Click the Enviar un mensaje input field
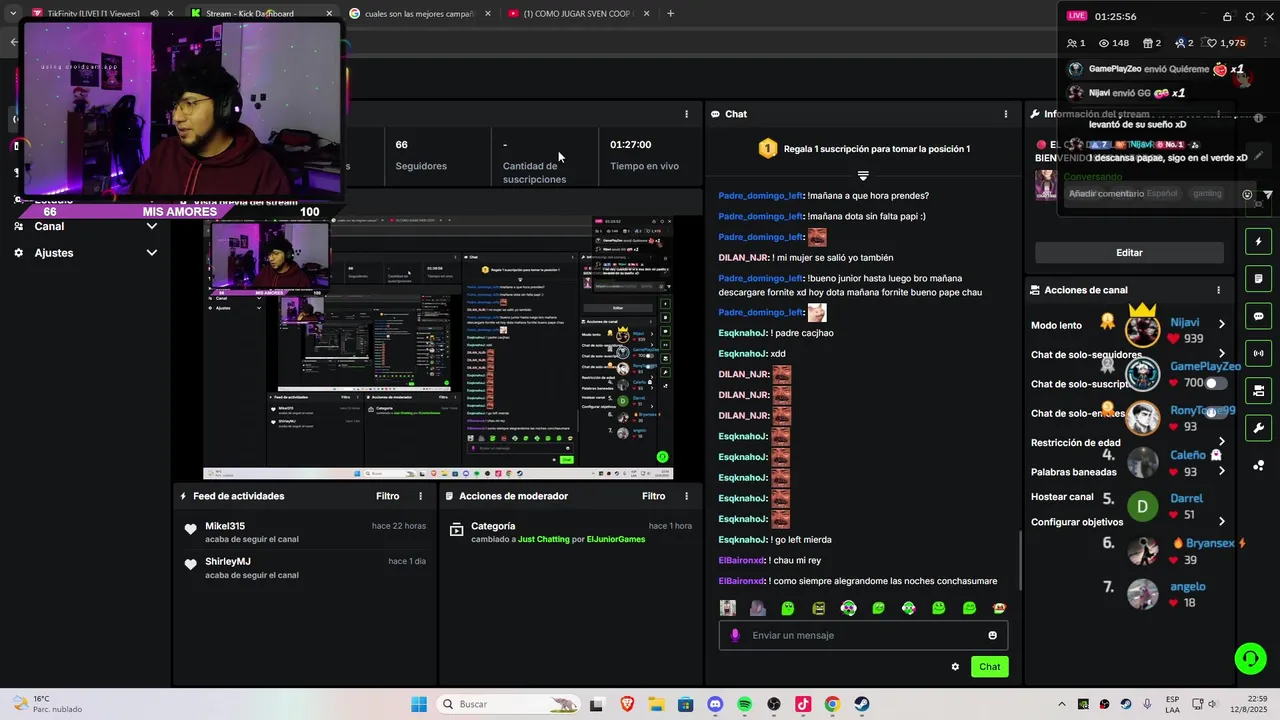Screen dimensions: 1280x720 pos(863,635)
